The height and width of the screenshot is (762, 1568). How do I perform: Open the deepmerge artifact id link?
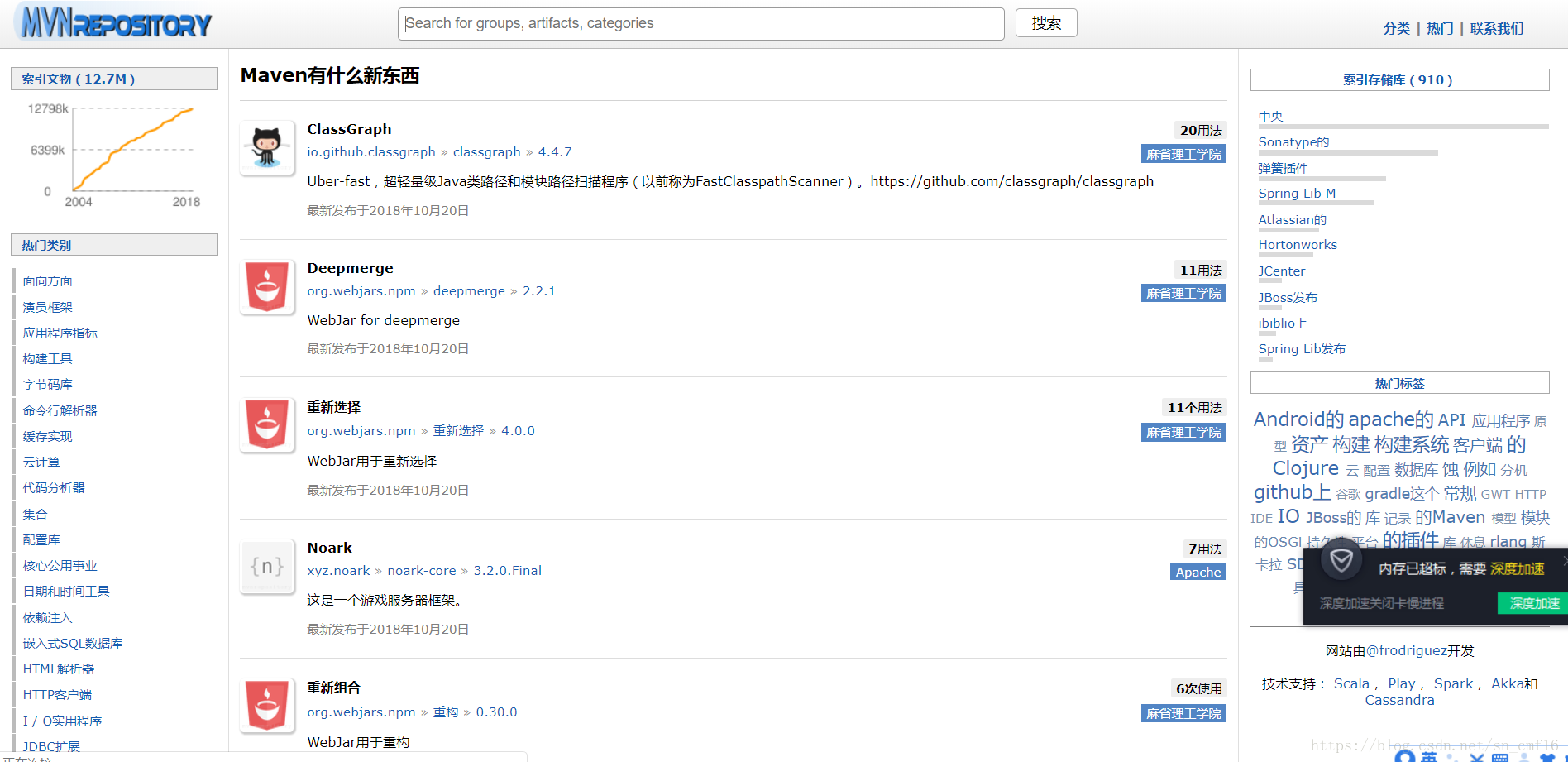469,291
